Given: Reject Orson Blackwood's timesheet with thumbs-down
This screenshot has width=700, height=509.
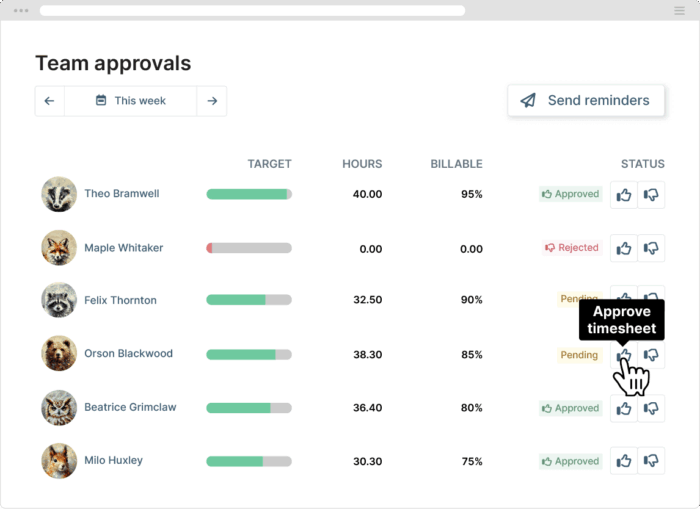Looking at the screenshot, I should coord(651,355).
